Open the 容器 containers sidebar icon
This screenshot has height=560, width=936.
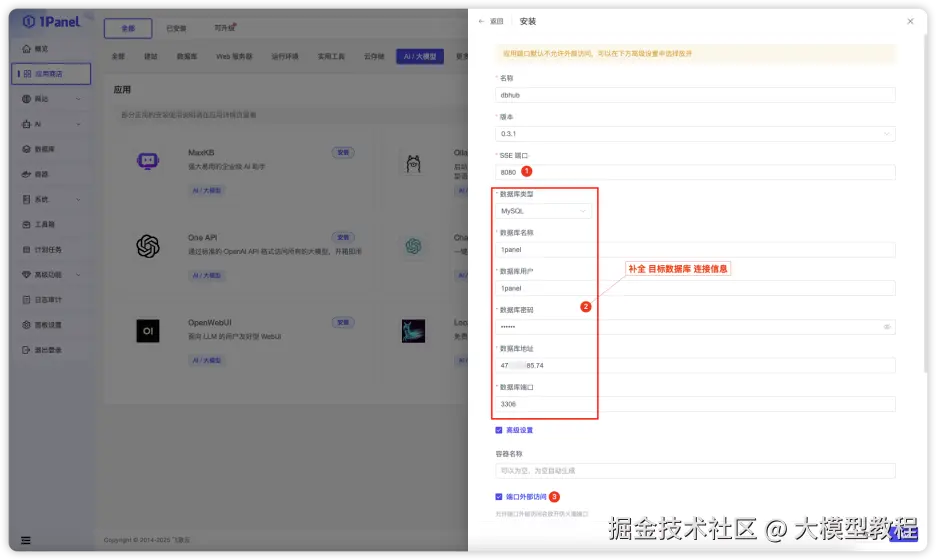coord(26,174)
